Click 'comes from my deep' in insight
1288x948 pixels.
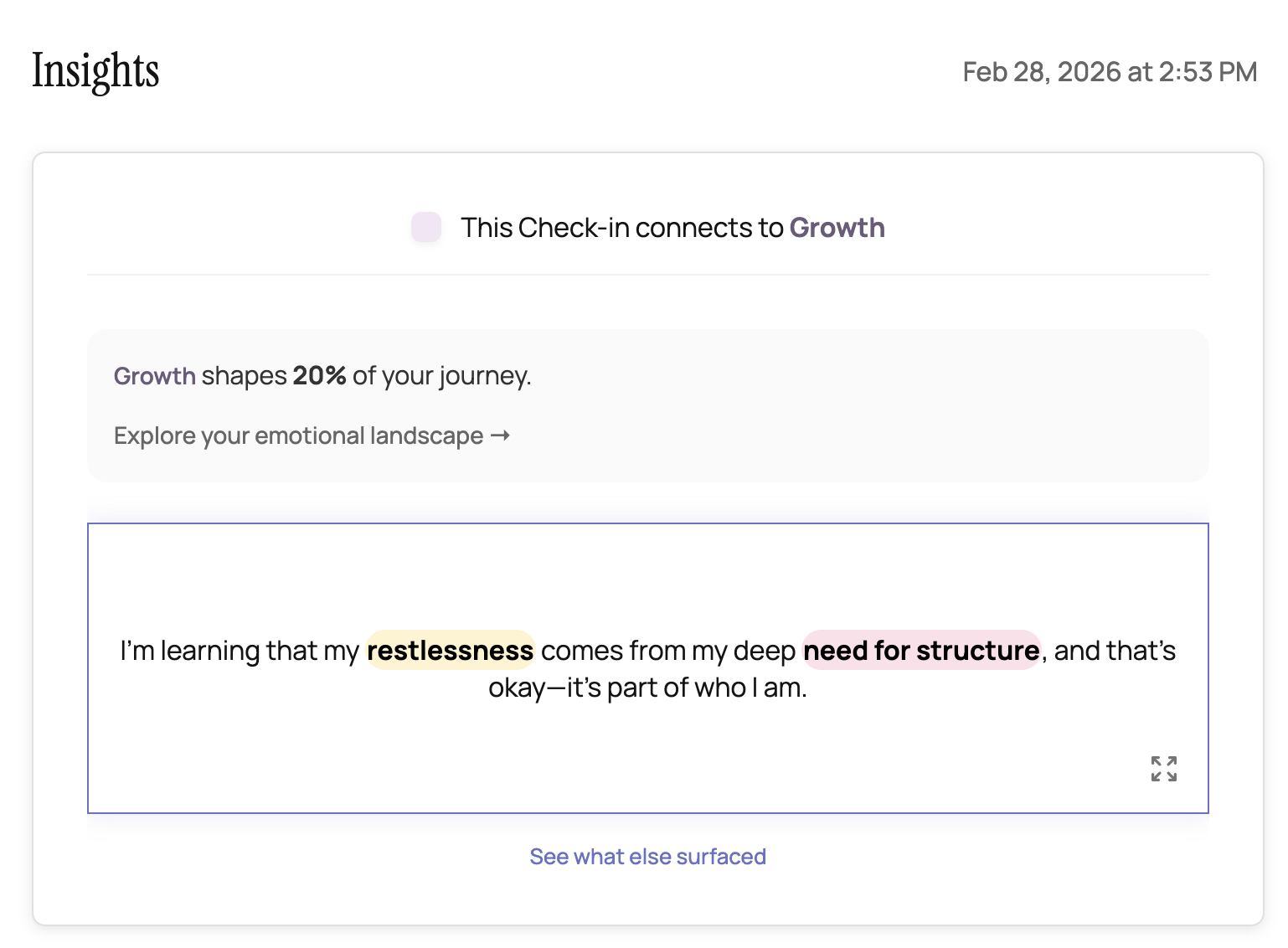(667, 651)
